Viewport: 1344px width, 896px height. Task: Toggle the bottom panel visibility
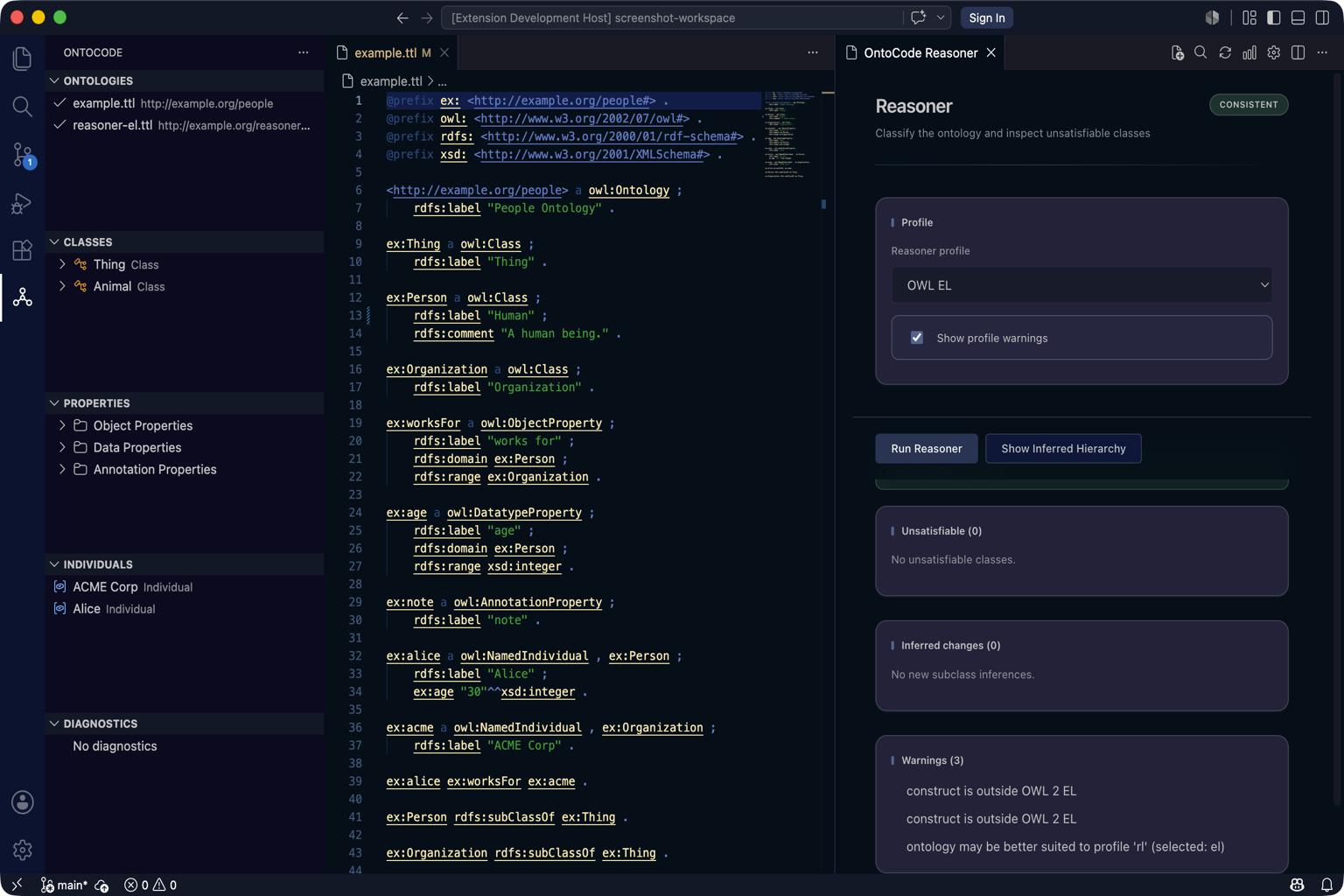pos(1298,17)
